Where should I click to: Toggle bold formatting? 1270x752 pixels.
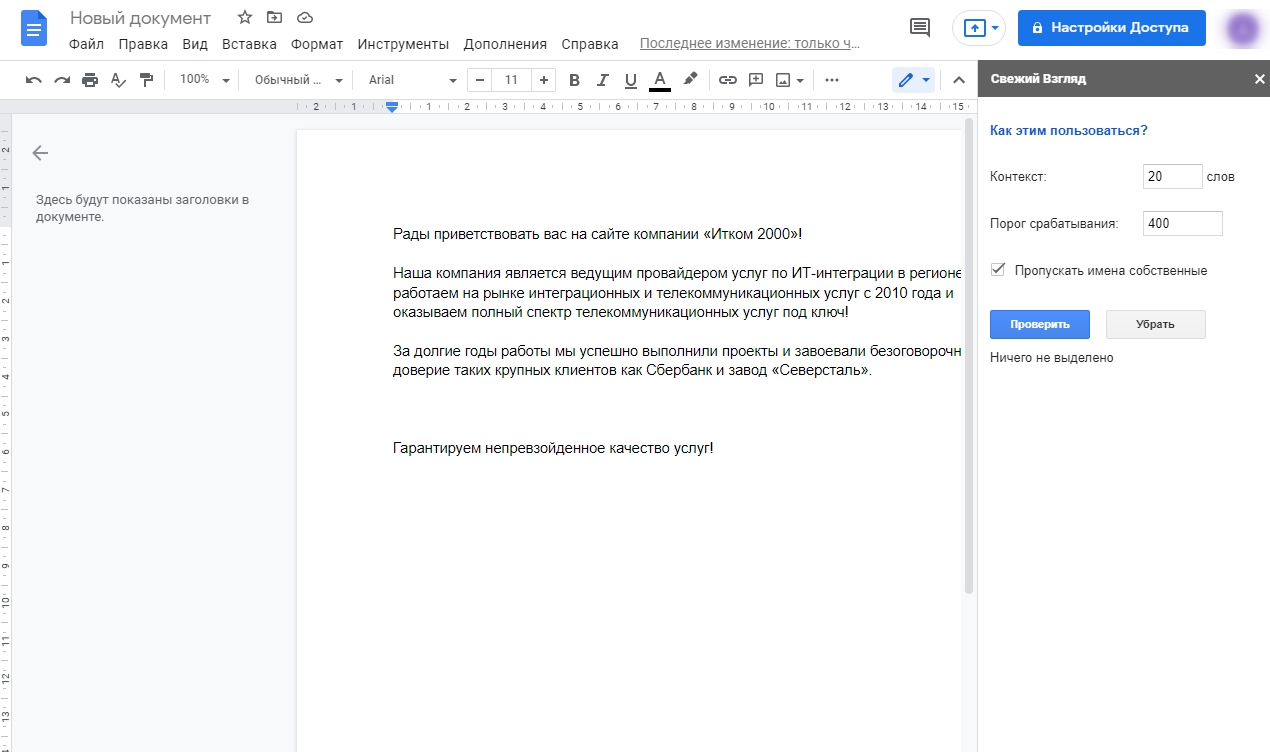pos(574,80)
